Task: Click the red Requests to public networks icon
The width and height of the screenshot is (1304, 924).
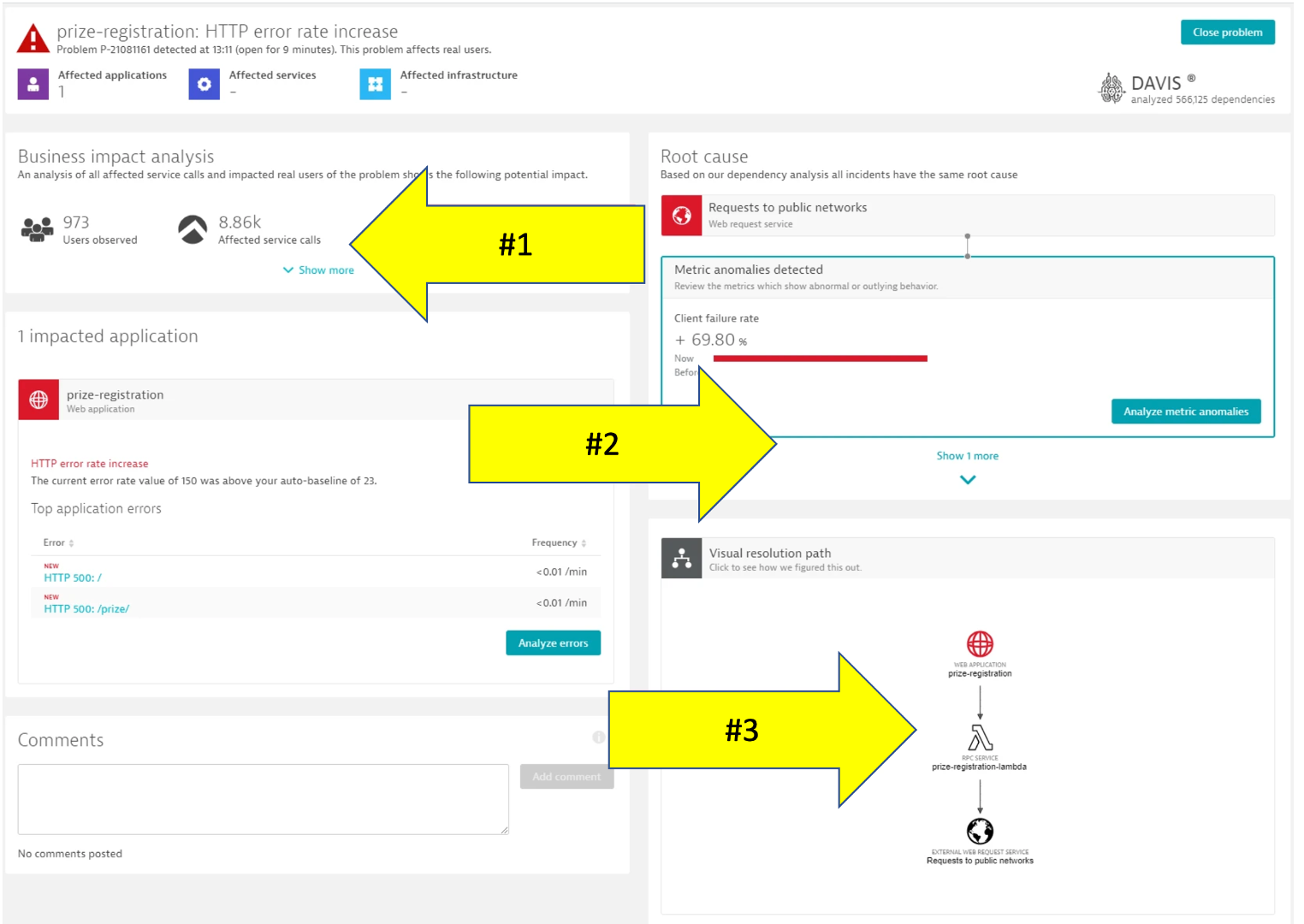Action: [x=682, y=216]
